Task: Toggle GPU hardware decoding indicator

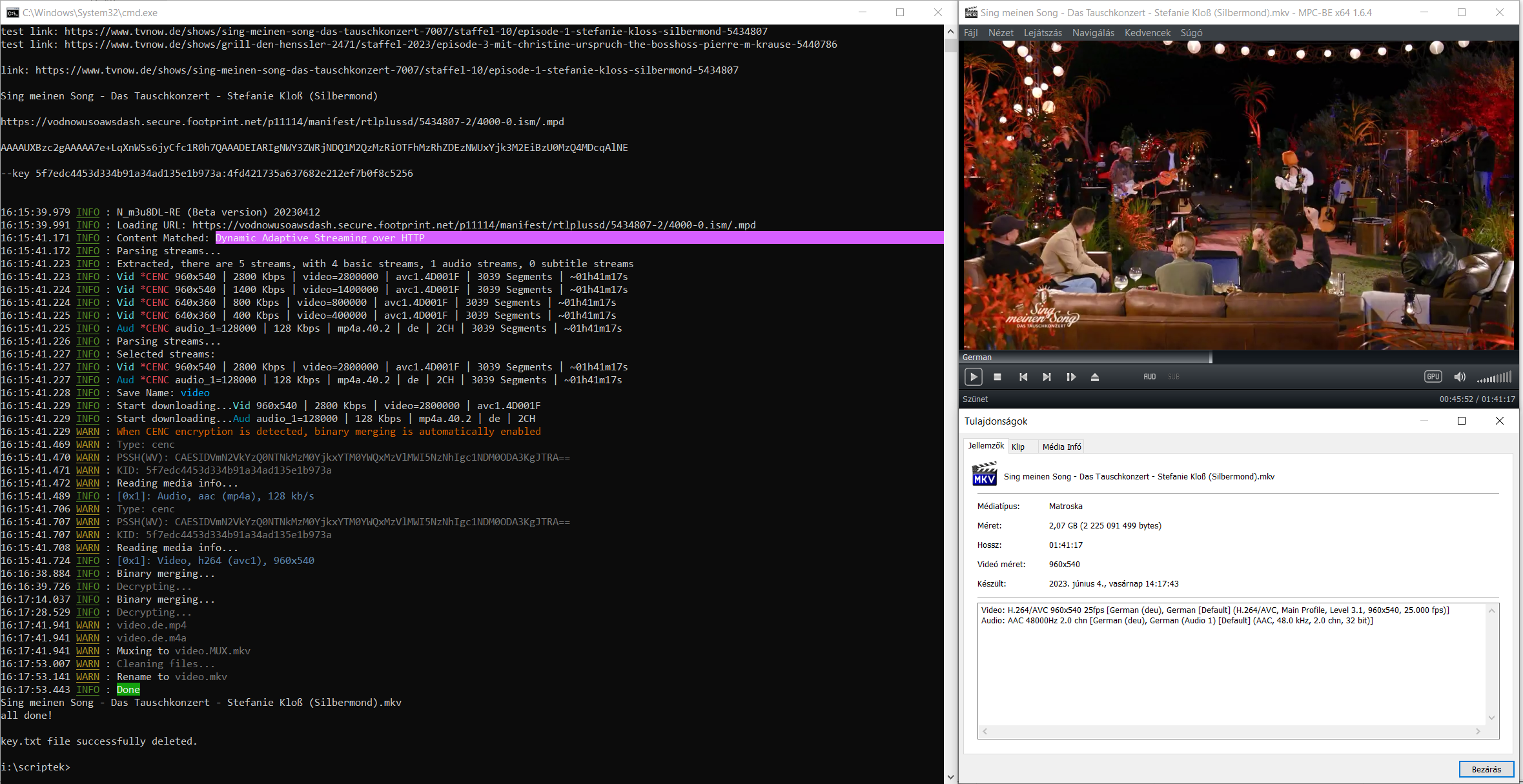Action: tap(1433, 377)
